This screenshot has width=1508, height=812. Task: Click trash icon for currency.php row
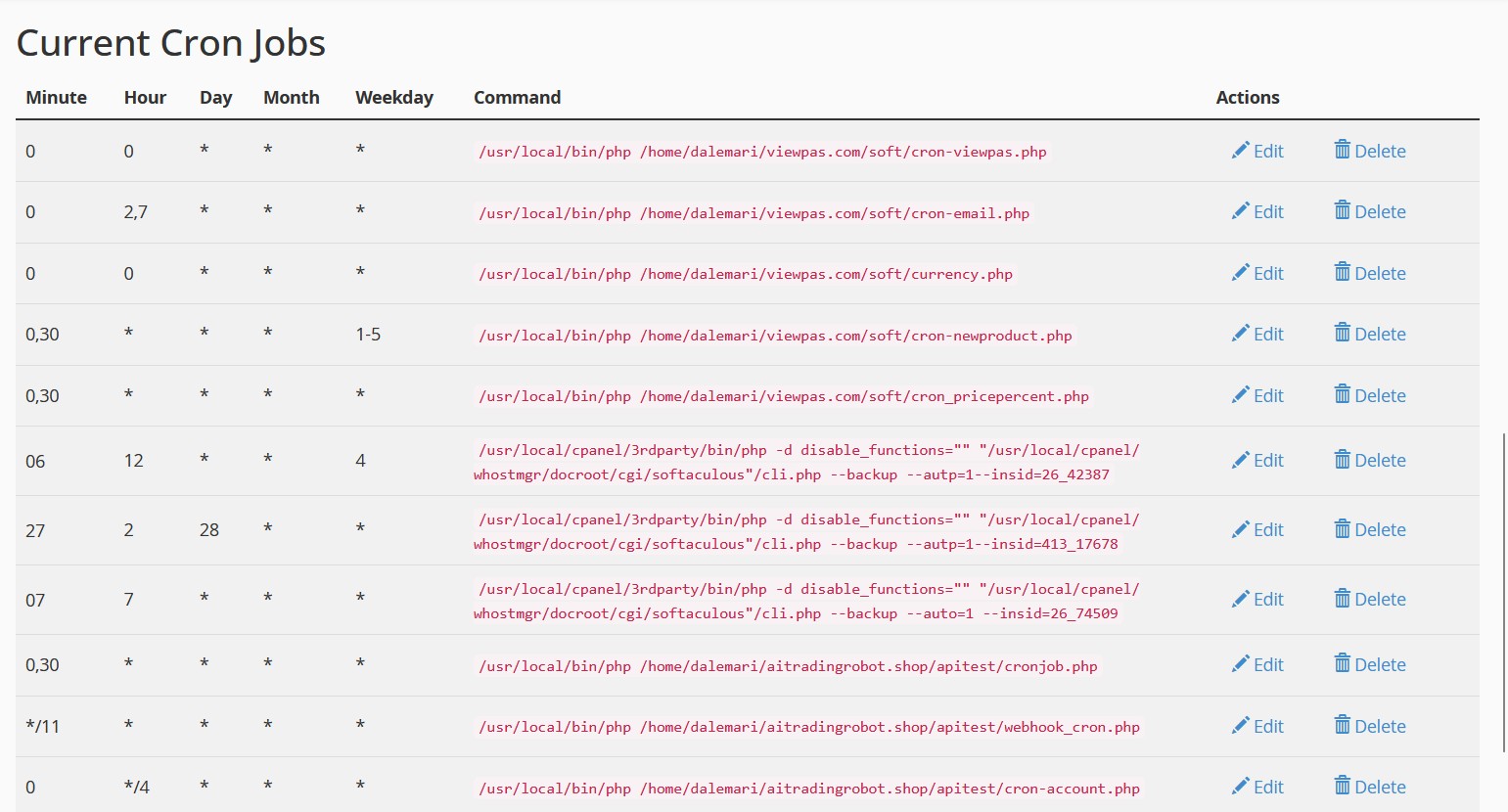point(1342,273)
